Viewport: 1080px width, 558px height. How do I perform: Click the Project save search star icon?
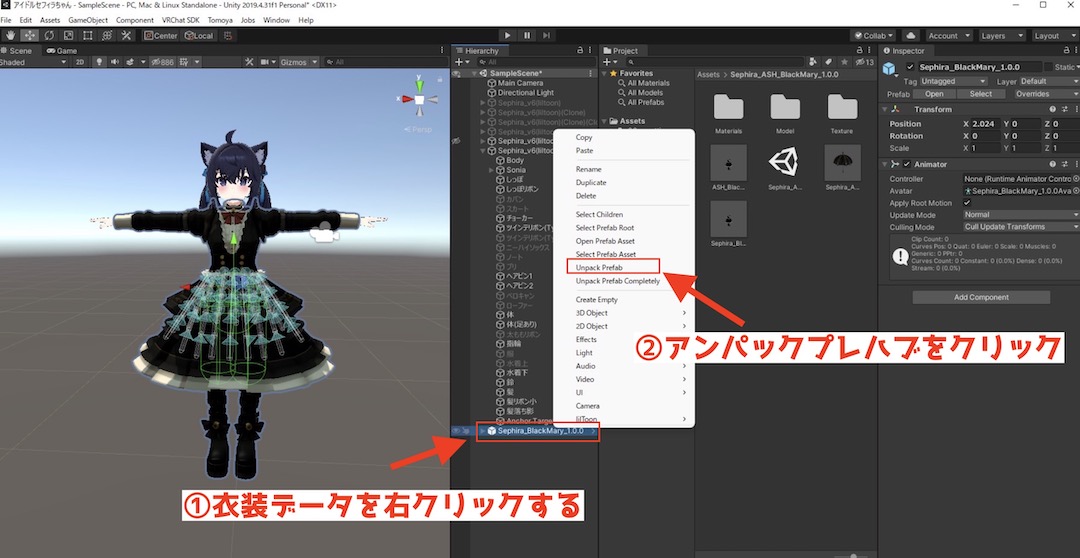point(843,62)
